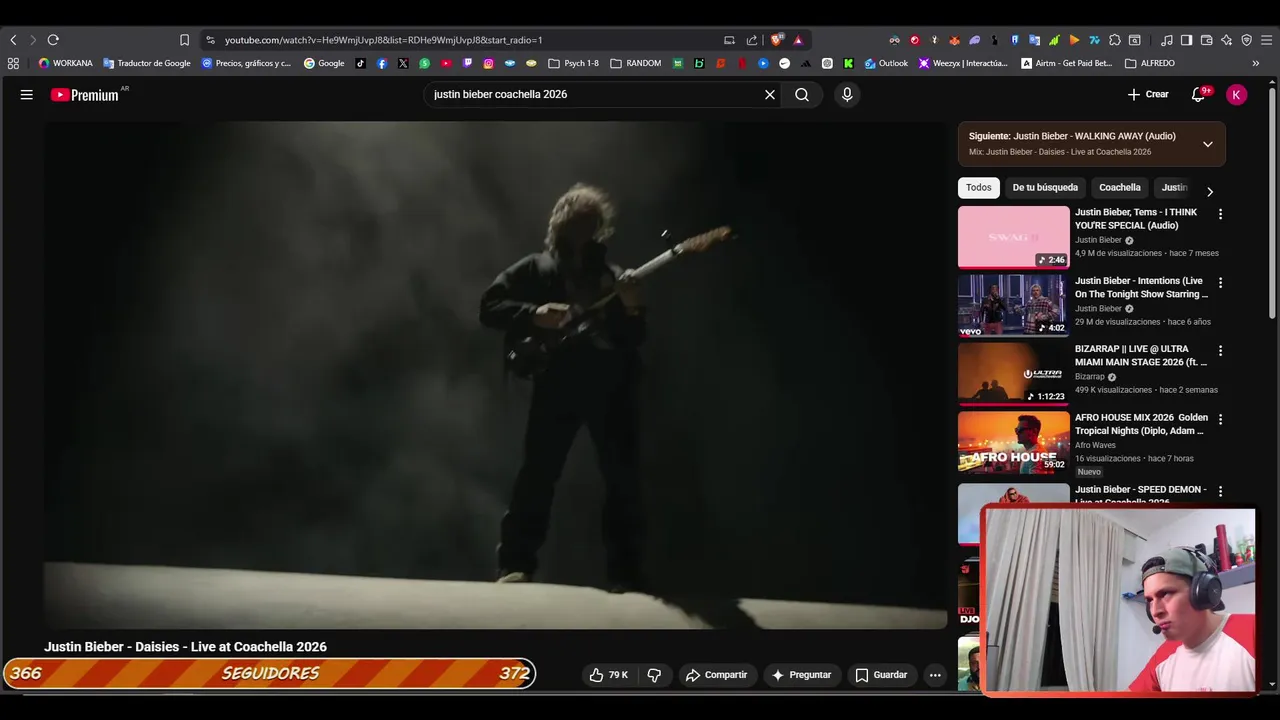Image resolution: width=1280 pixels, height=720 pixels.
Task: Open ALFREDO bookmarks folder
Action: coord(1150,63)
